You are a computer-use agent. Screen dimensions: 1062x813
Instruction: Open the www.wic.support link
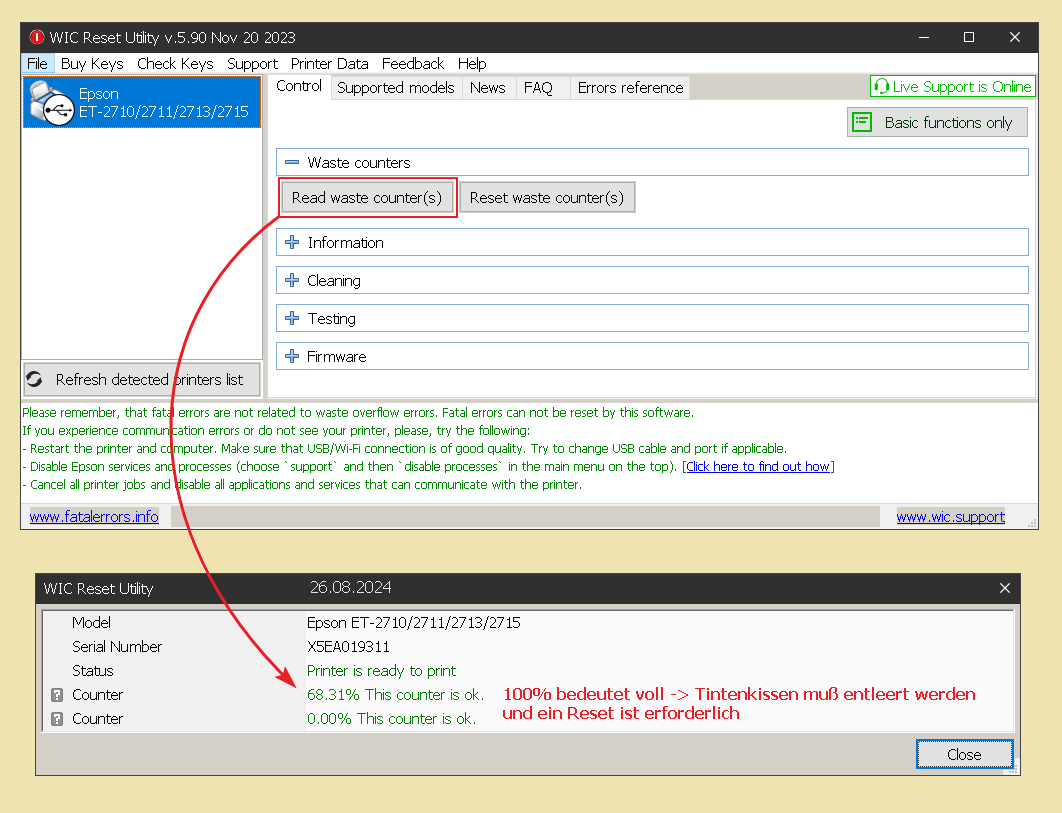click(950, 517)
